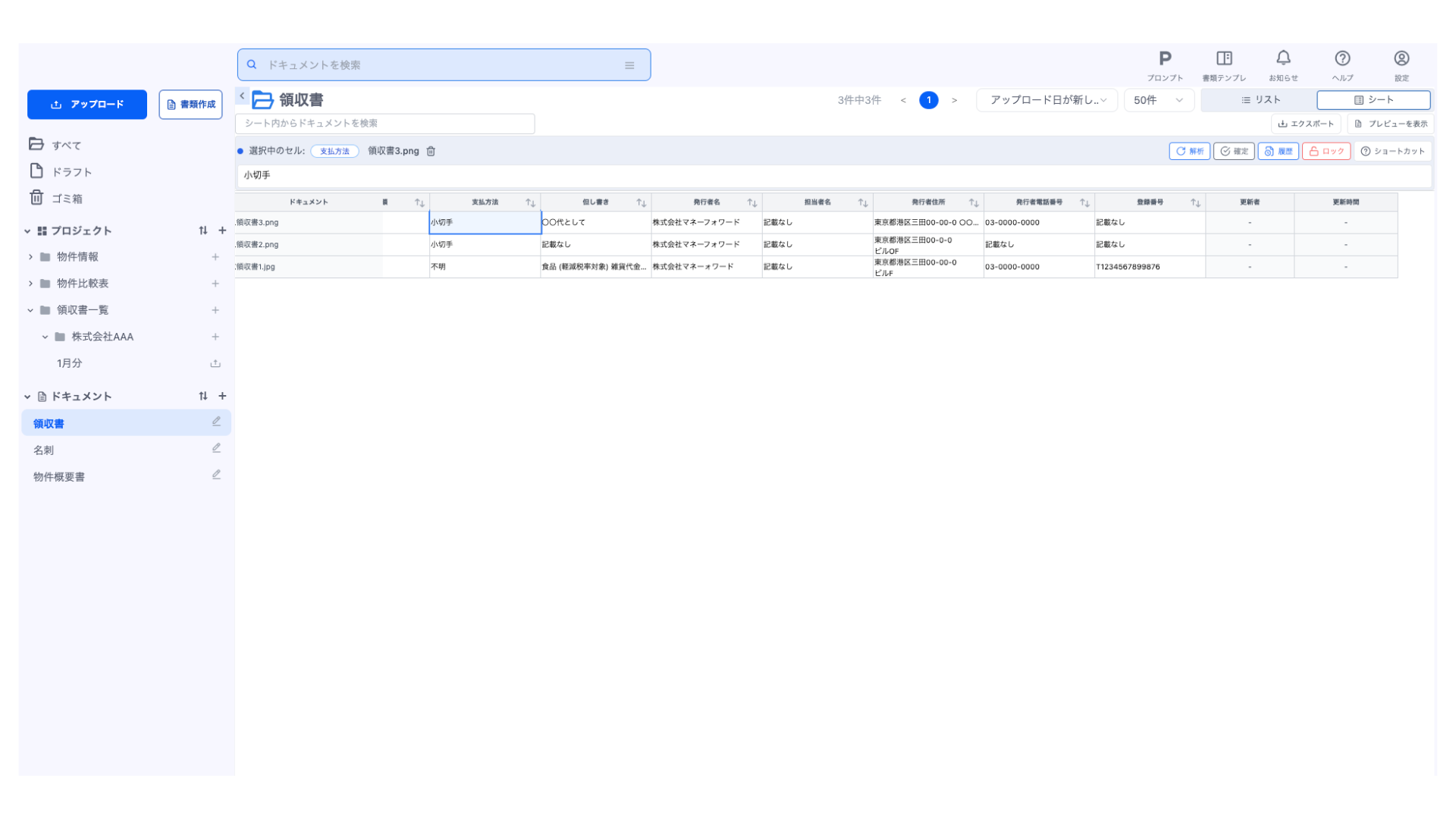Open the settings (設定) user icon

(x=1401, y=59)
